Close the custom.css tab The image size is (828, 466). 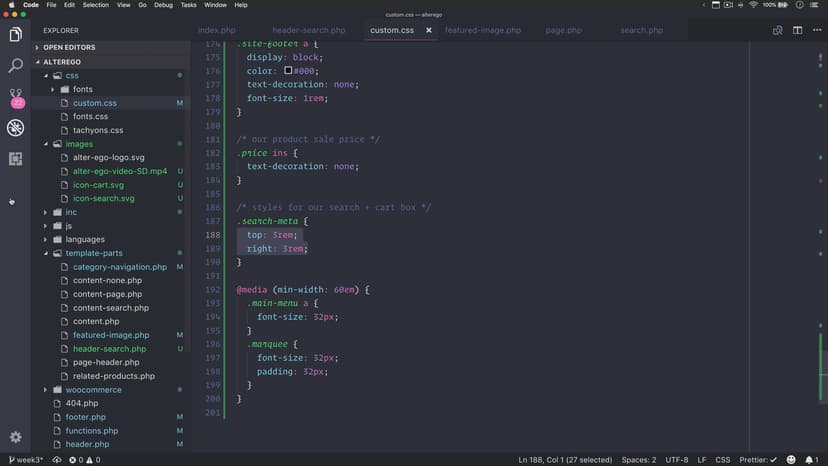coord(429,30)
